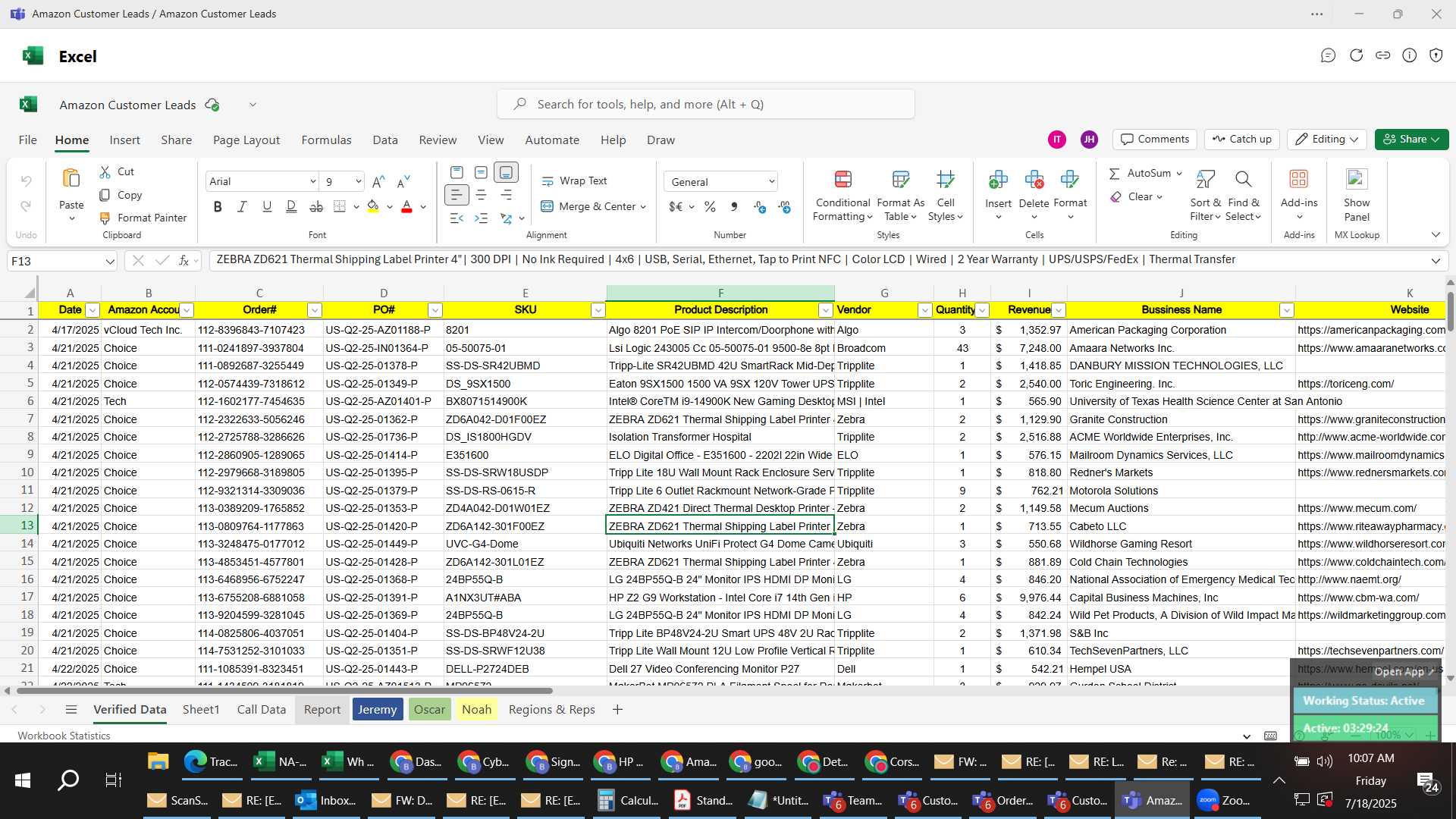Click the Format Painter brush icon
Viewport: 1456px width, 819px height.
tap(105, 218)
